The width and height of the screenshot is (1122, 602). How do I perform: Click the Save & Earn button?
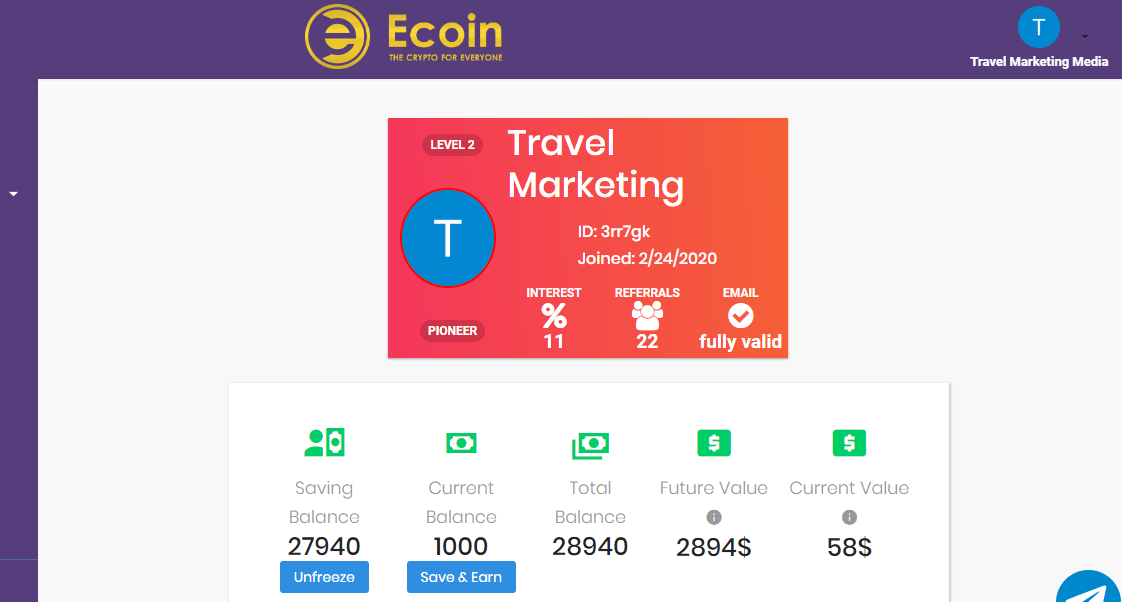[x=461, y=577]
